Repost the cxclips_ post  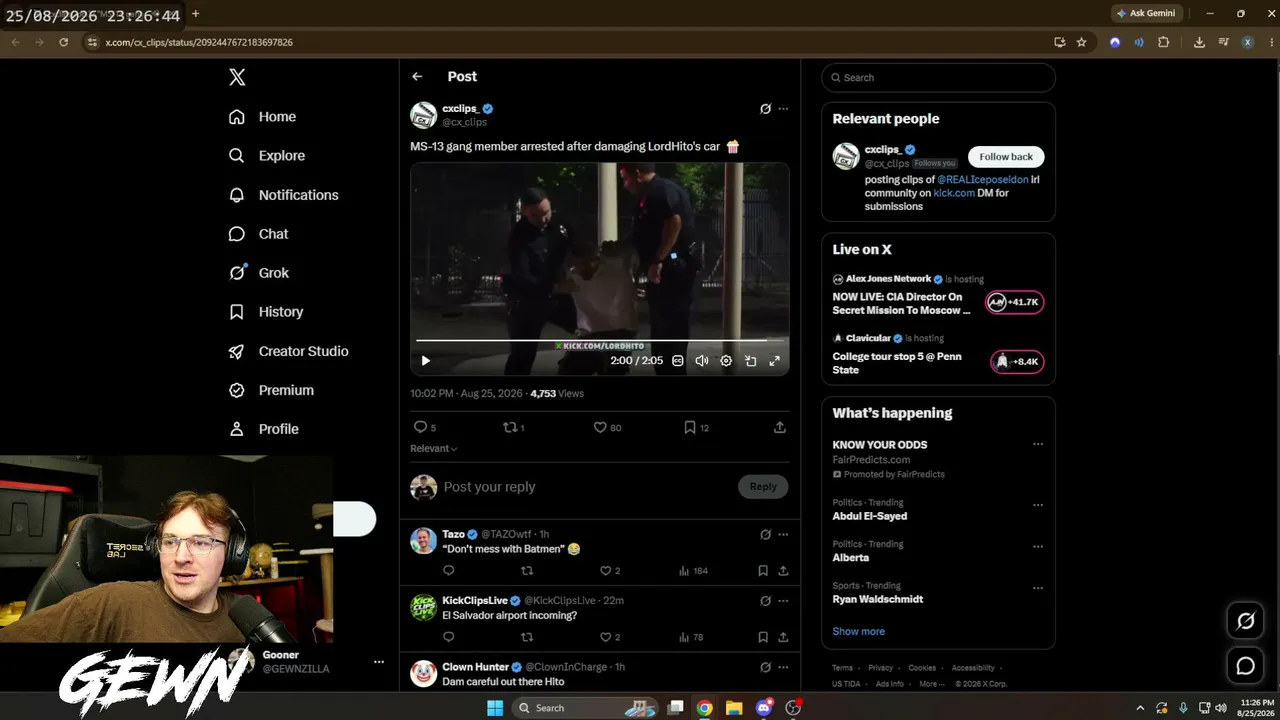pos(510,427)
